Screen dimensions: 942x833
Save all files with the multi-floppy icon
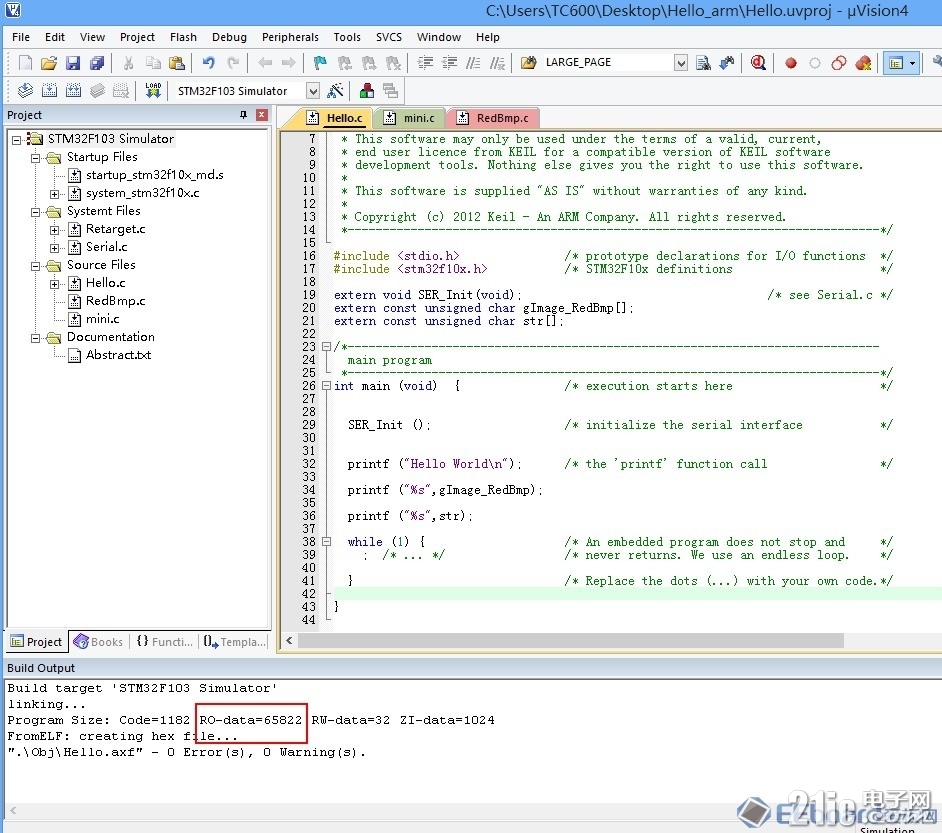pos(97,62)
